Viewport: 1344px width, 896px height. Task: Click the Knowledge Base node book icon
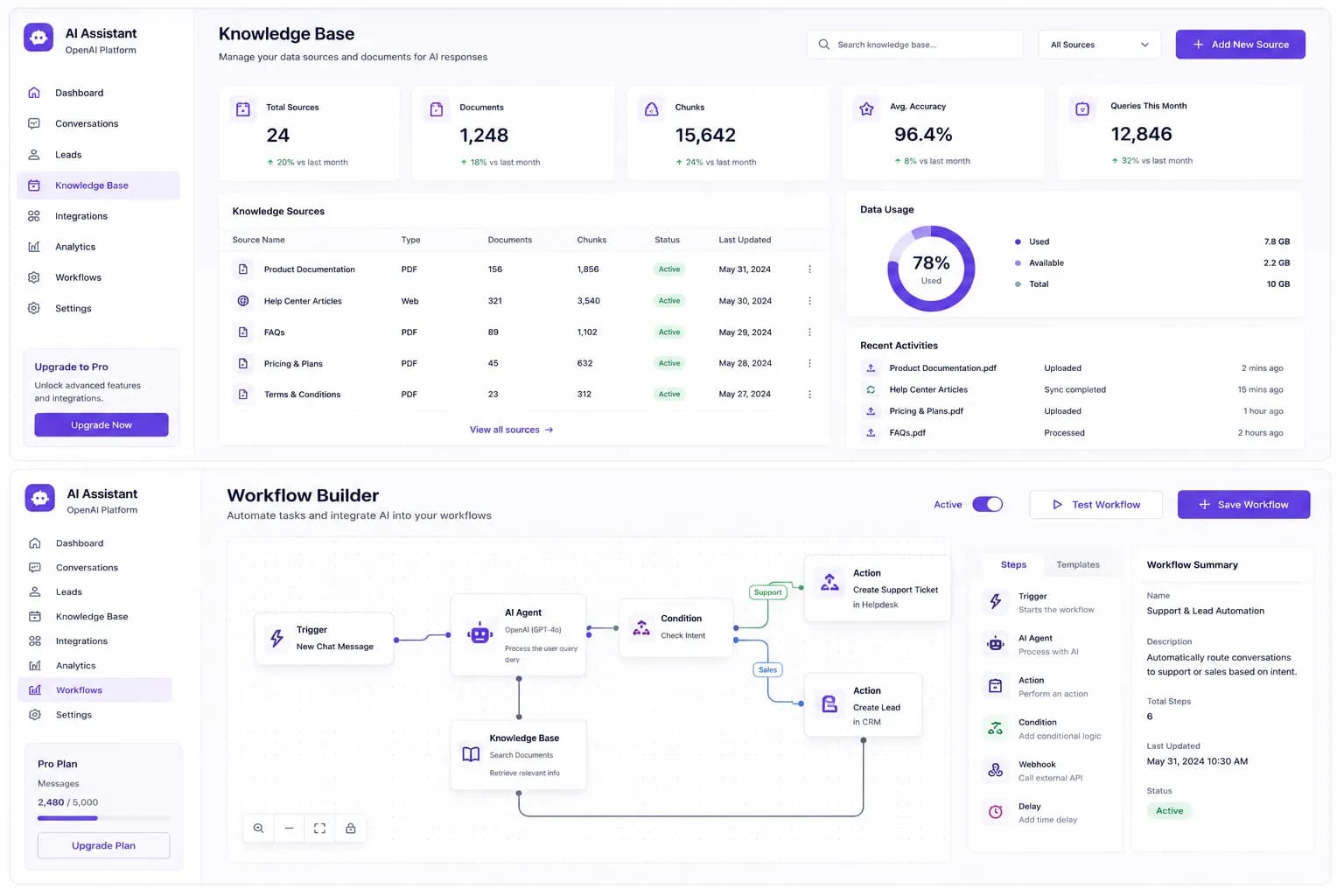pyautogui.click(x=471, y=754)
